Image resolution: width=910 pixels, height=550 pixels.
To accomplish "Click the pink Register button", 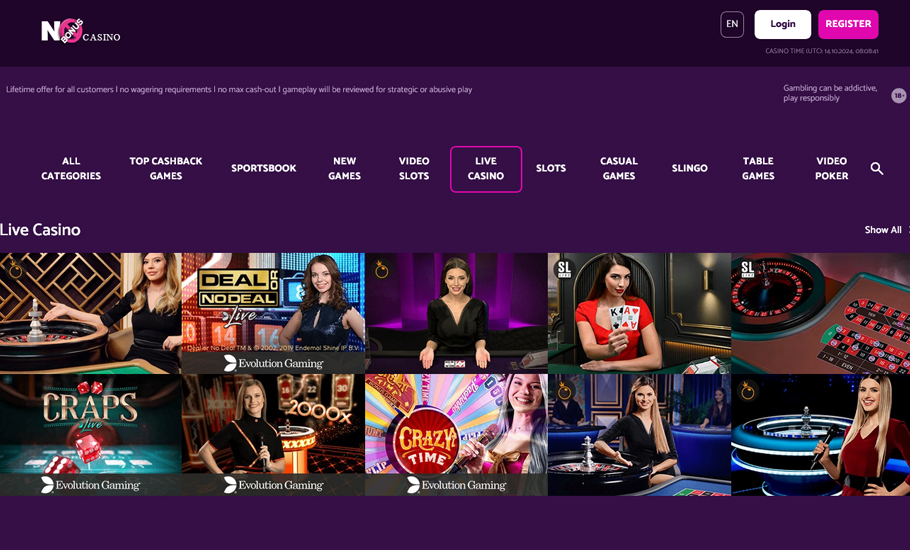I will 848,24.
